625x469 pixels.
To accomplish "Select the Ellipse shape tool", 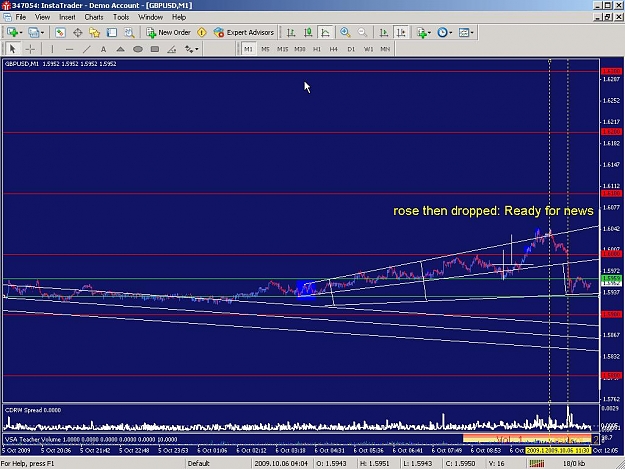I will pyautogui.click(x=138, y=49).
